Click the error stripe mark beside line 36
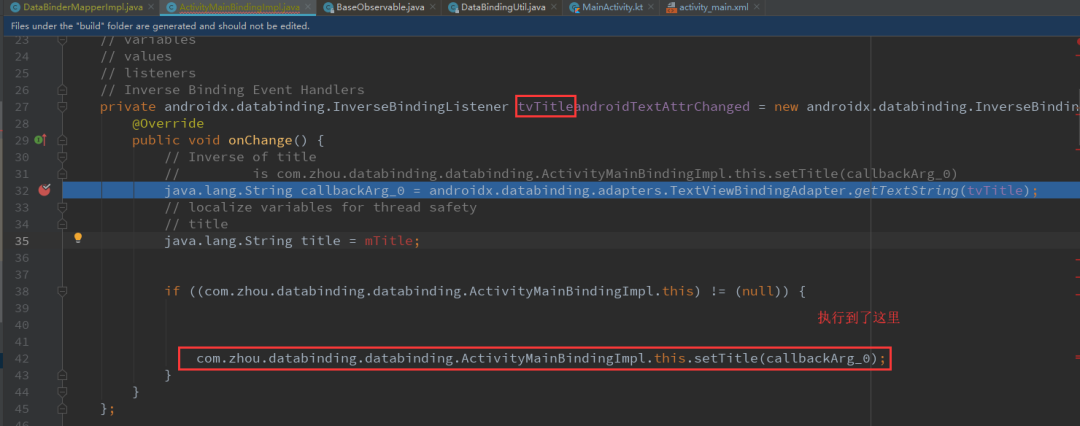Viewport: 1080px width, 426px height. 1077,258
